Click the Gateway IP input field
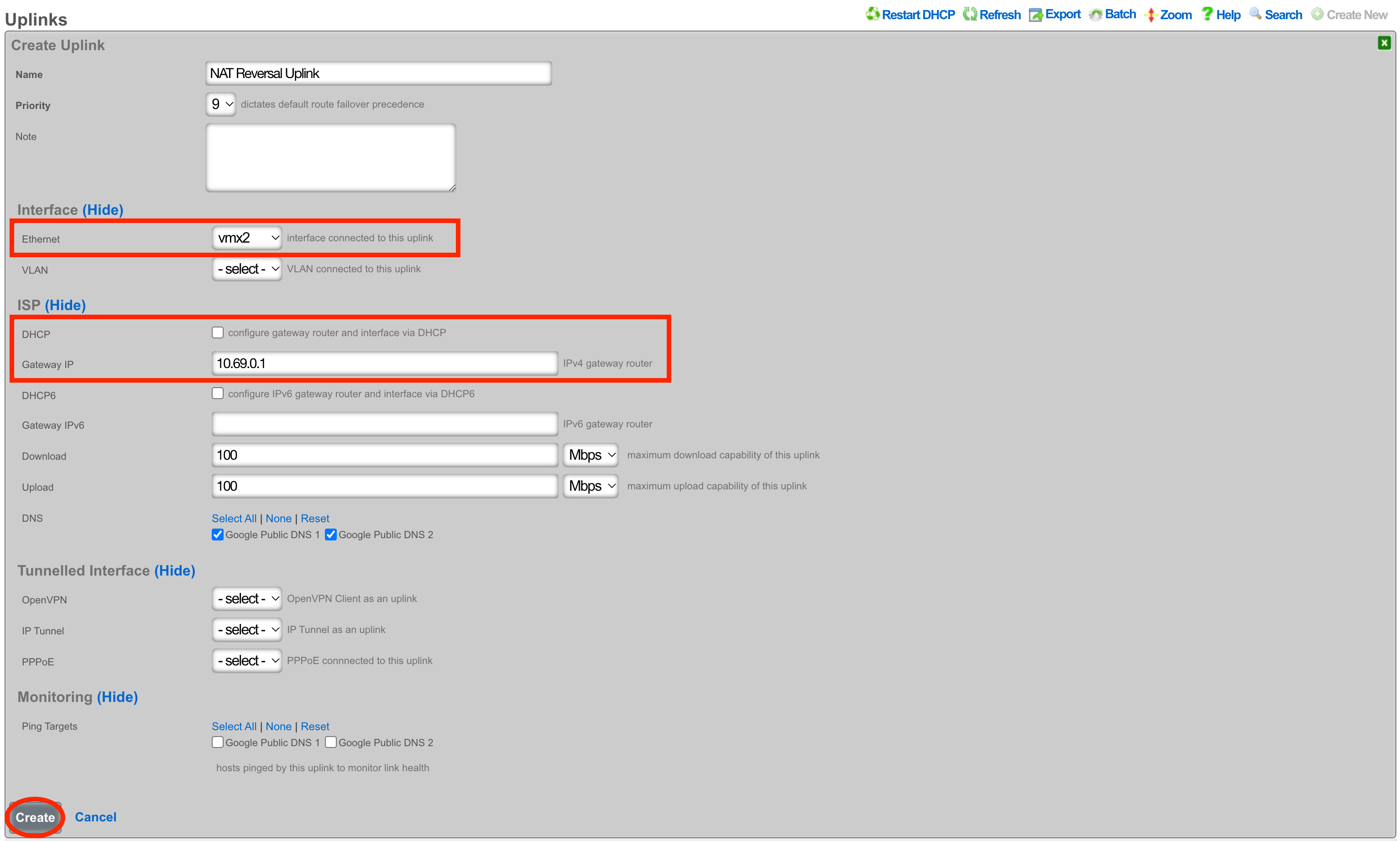This screenshot has height=841, width=1400. pos(385,363)
